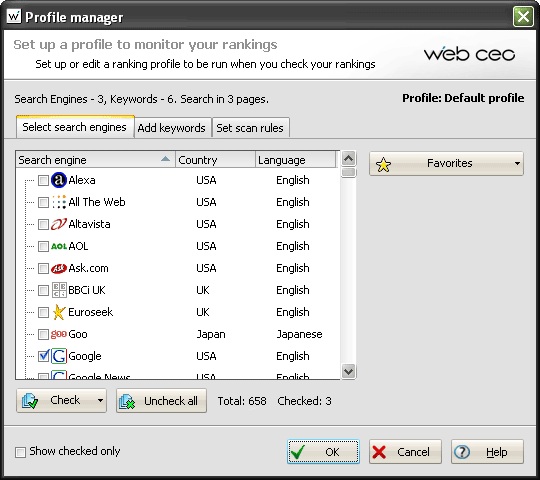The width and height of the screenshot is (540, 480).
Task: Toggle Show checked only checkbox
Action: 20,452
